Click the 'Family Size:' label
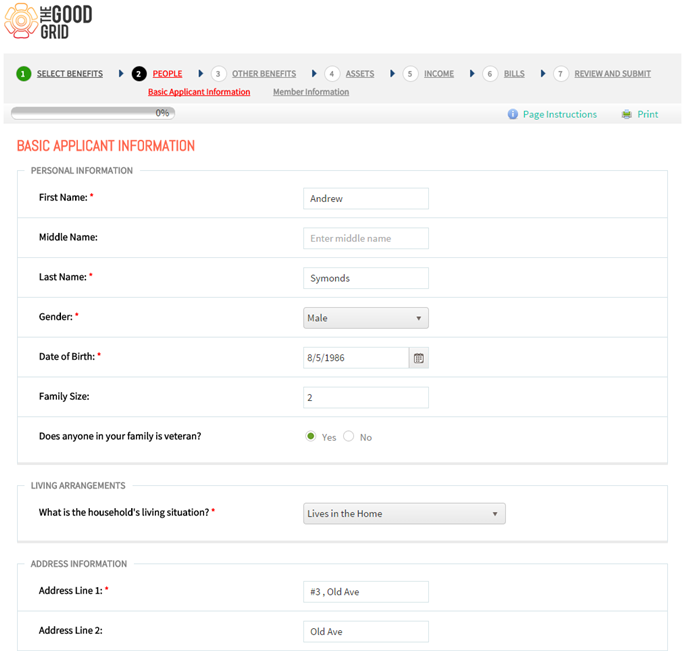This screenshot has width=683, height=667. 64,396
